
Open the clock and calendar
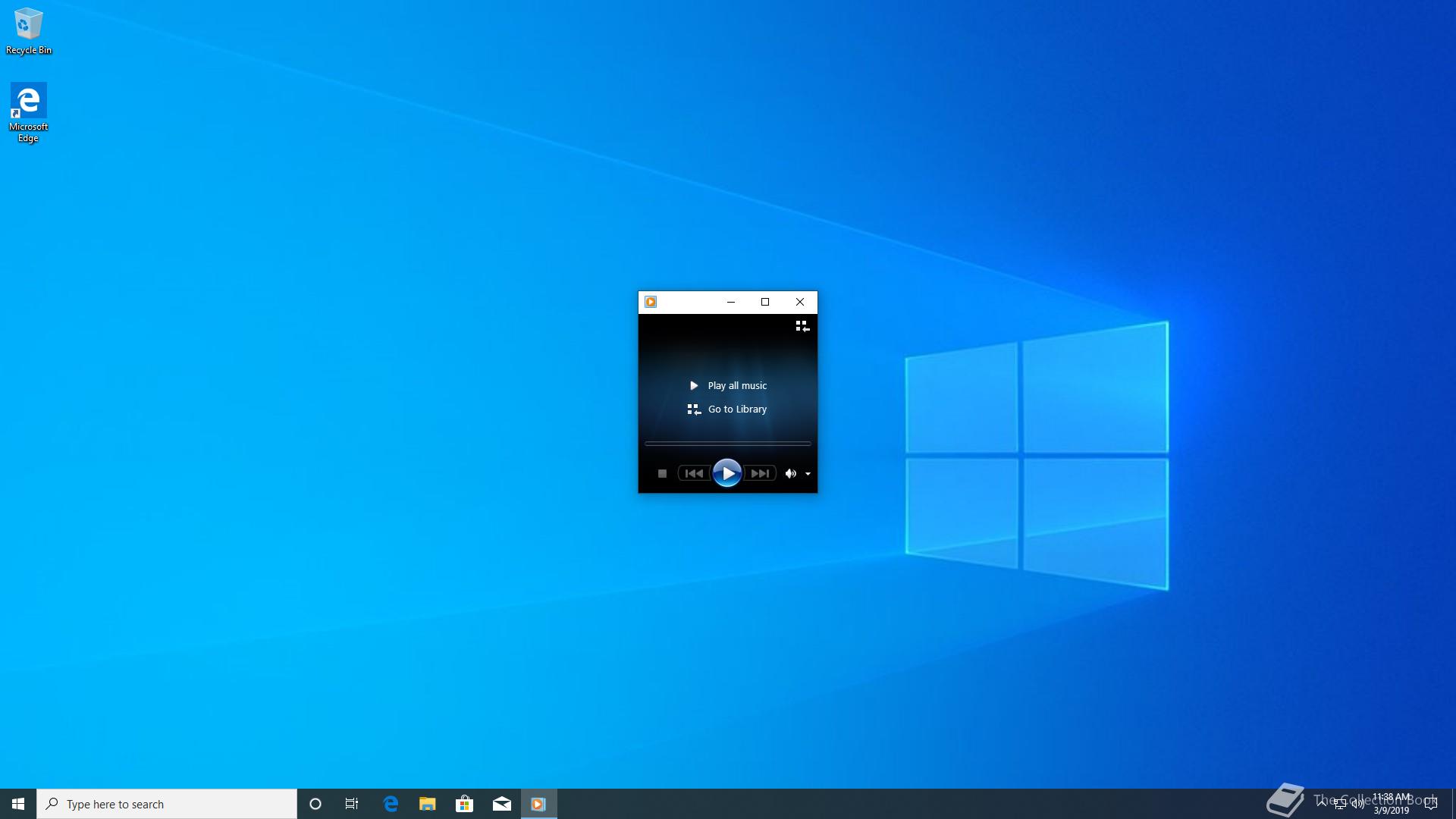(1392, 804)
